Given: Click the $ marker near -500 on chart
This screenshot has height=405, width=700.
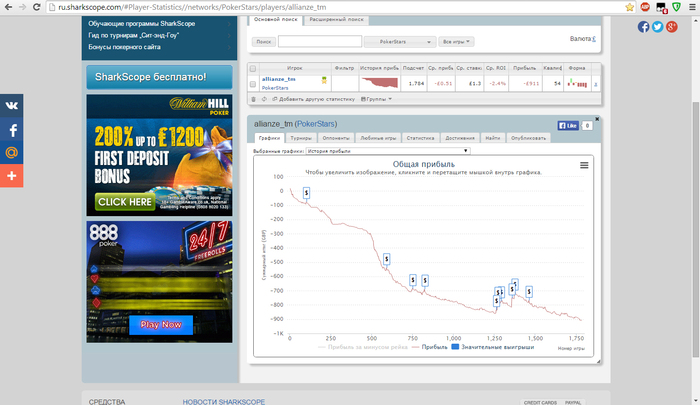Looking at the screenshot, I should (x=387, y=259).
